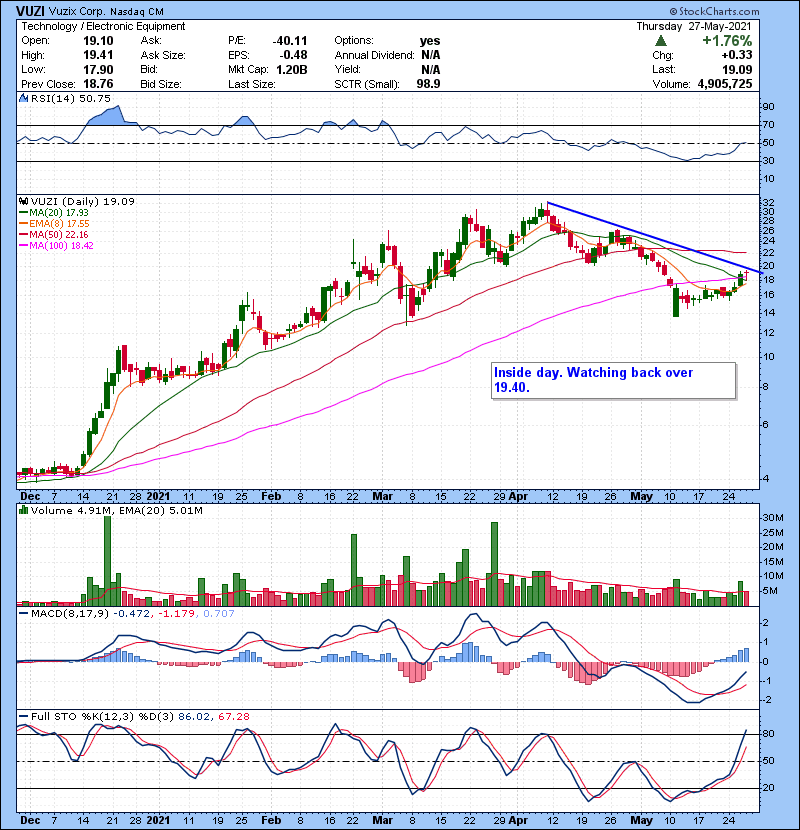800x830 pixels.
Task: Click the blue descending trendline on price chart
Action: click(x=654, y=237)
